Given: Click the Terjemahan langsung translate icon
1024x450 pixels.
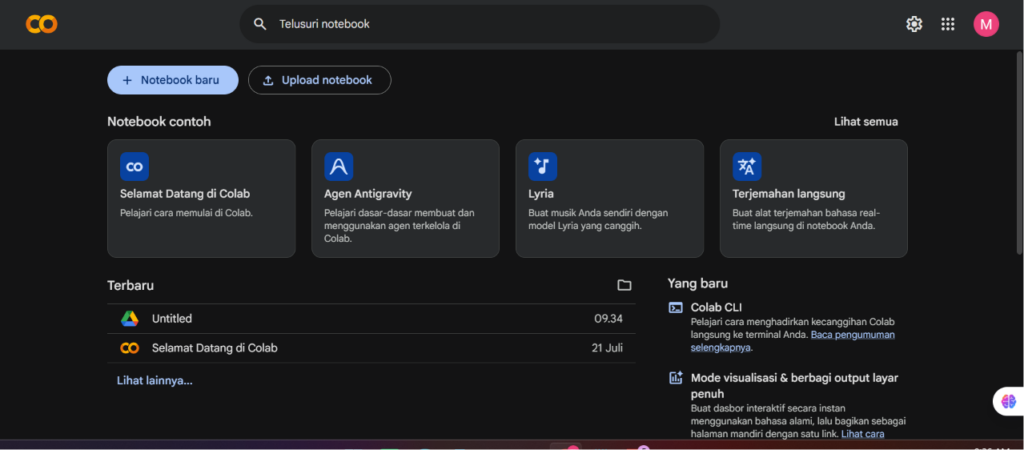Looking at the screenshot, I should [747, 167].
